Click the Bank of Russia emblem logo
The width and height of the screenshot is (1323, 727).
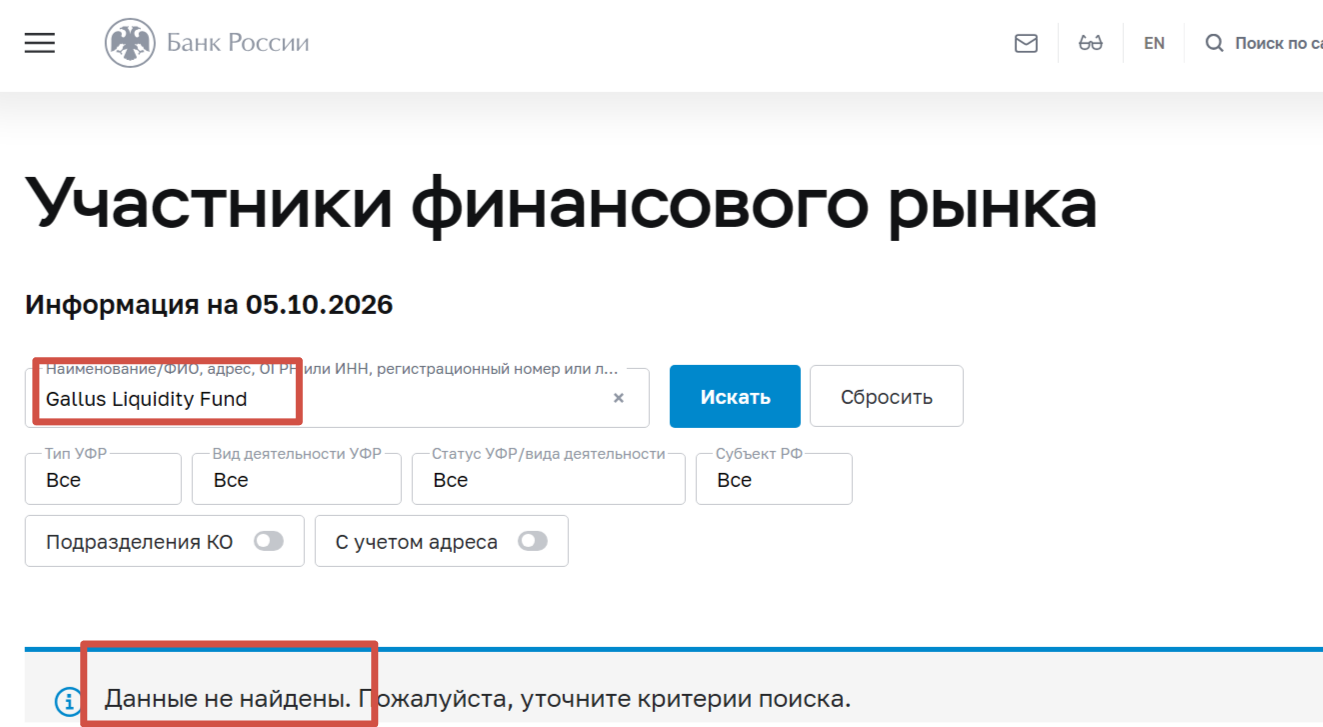[x=130, y=43]
